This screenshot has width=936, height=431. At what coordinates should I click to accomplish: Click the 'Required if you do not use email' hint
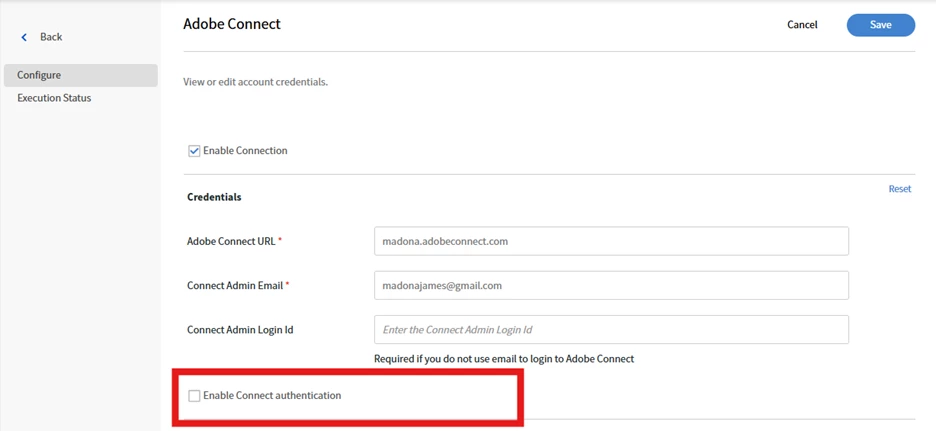pos(504,359)
